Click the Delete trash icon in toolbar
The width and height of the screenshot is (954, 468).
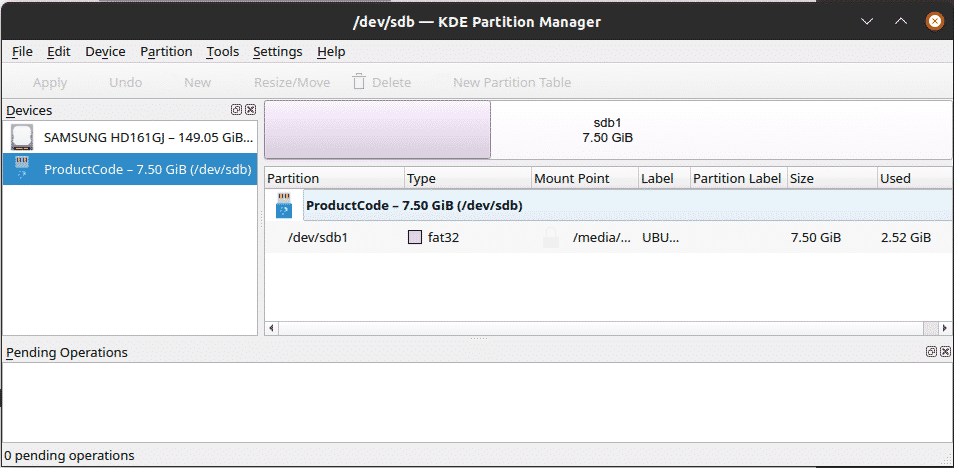(x=359, y=82)
